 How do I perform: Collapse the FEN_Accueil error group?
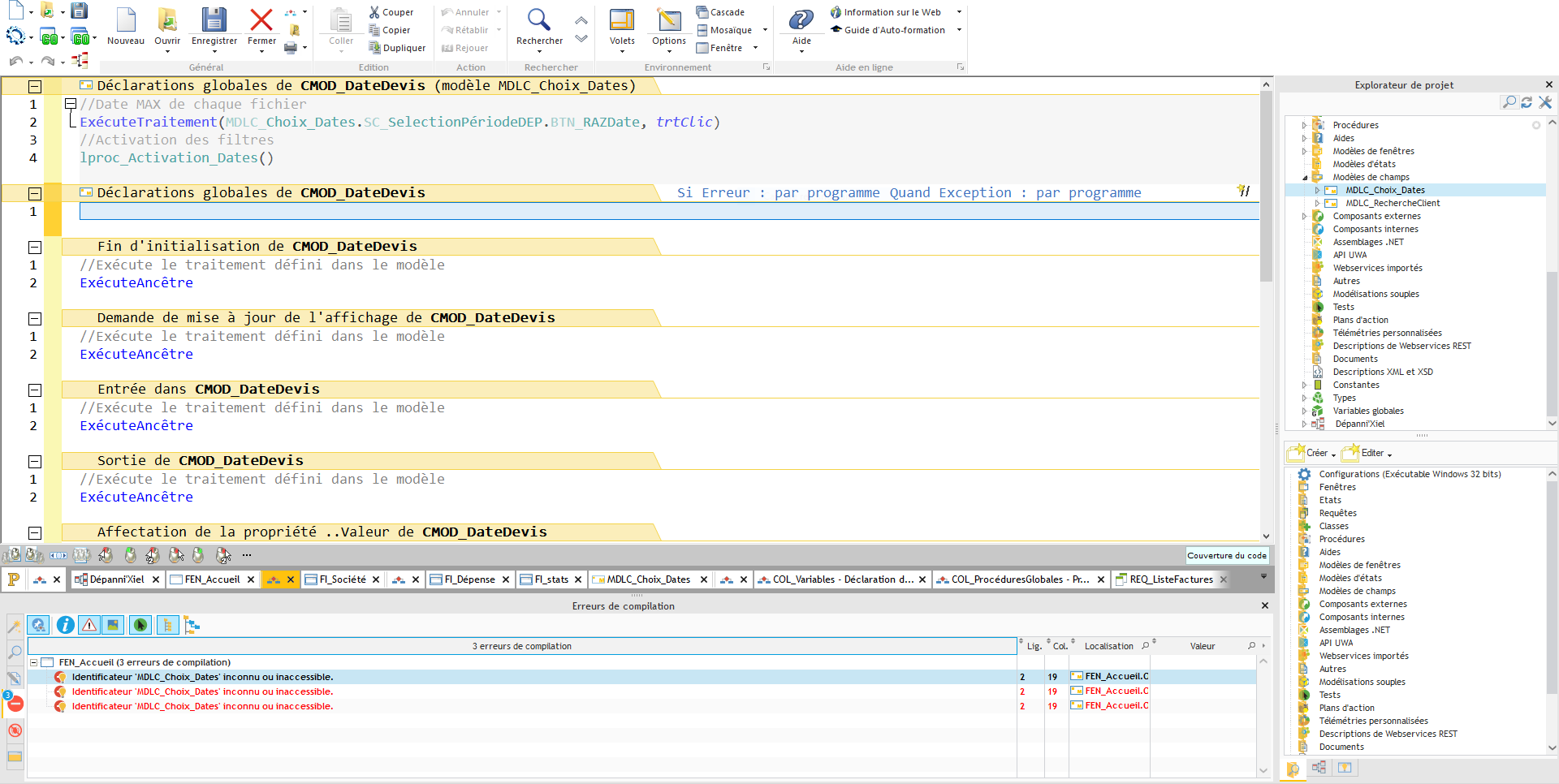pos(33,662)
